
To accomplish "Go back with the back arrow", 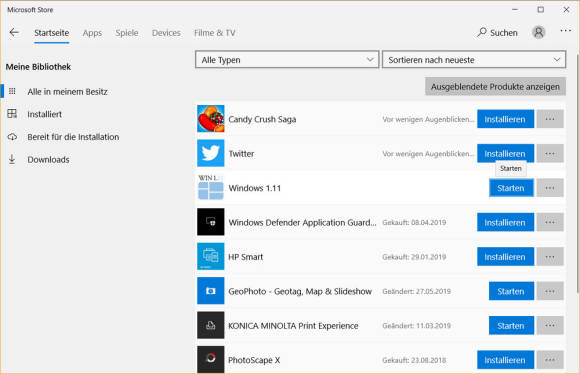I will point(14,33).
